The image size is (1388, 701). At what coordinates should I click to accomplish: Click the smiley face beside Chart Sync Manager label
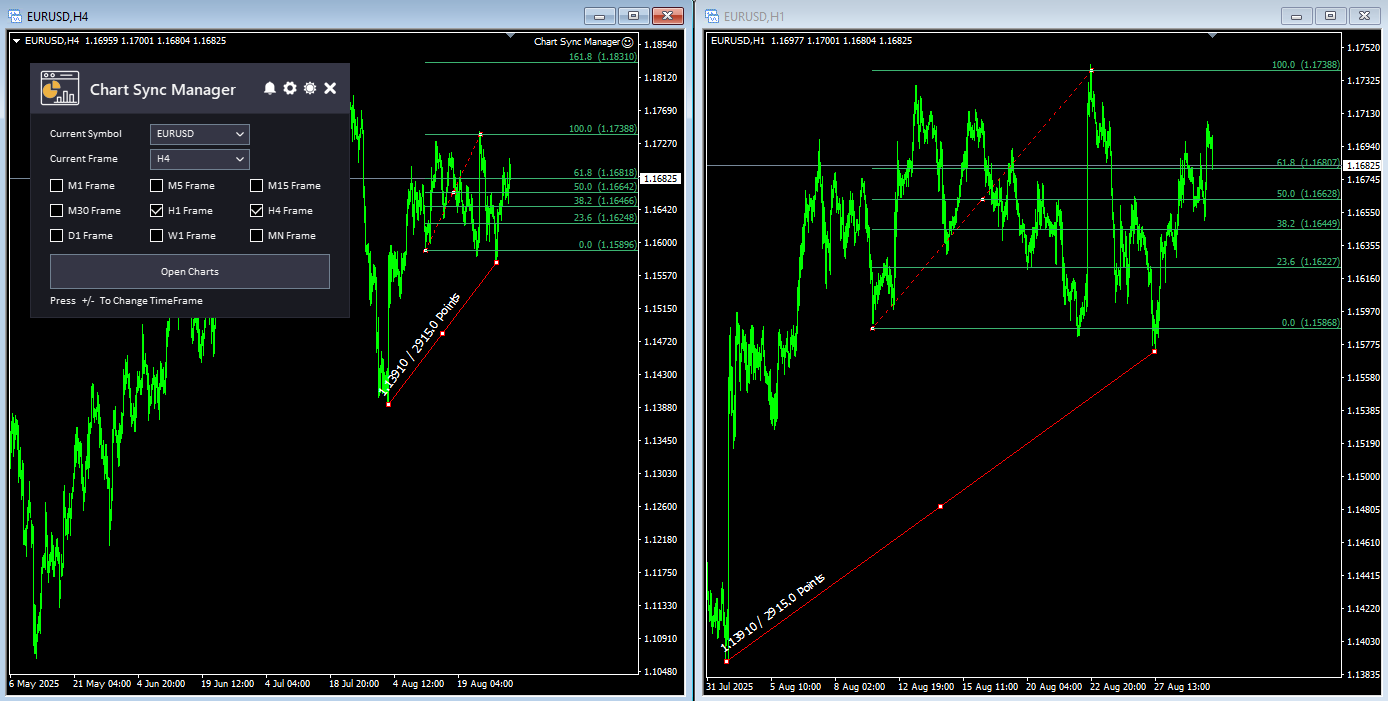[628, 42]
